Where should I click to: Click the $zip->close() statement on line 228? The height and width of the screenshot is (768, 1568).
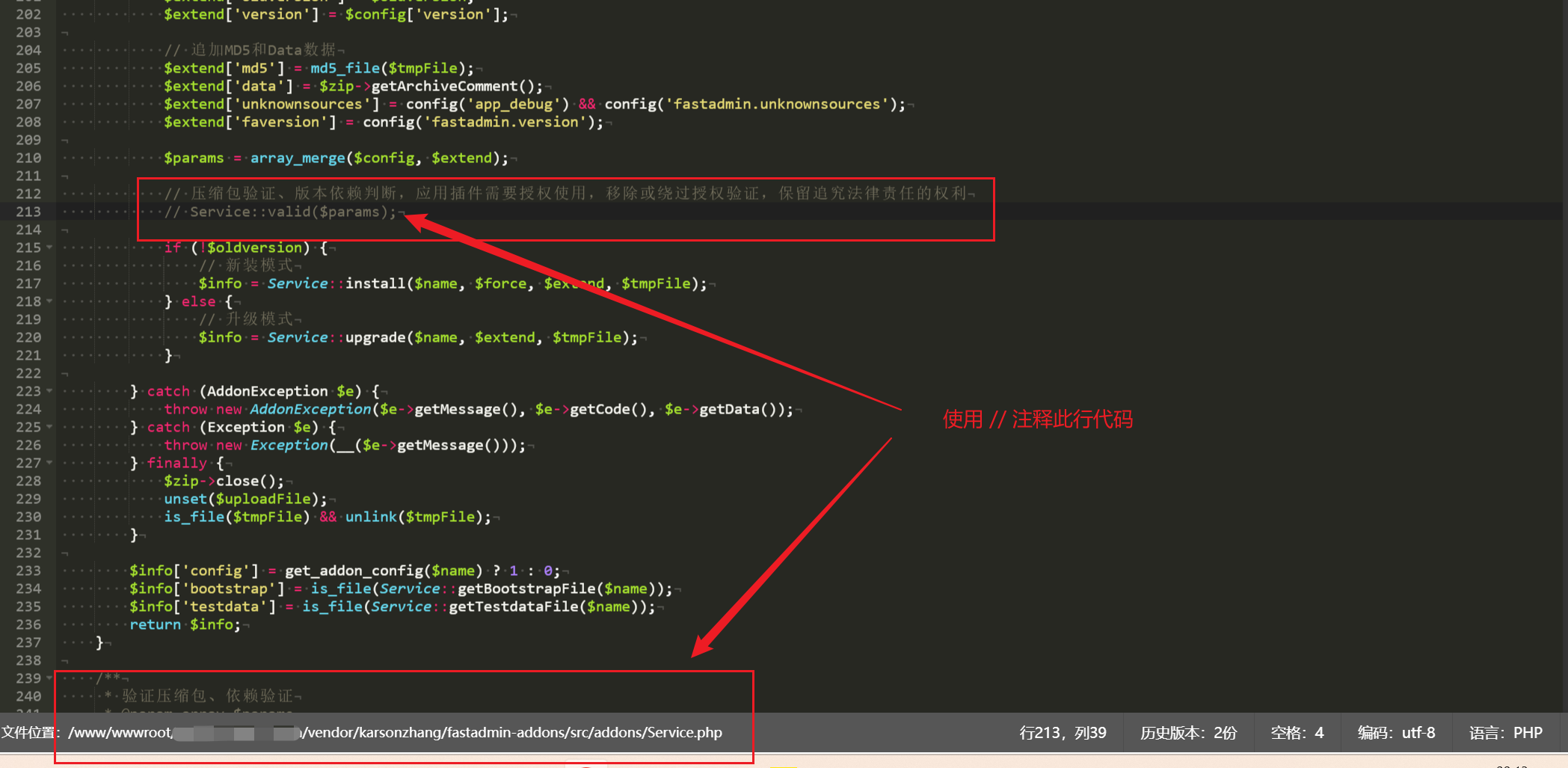pos(224,481)
